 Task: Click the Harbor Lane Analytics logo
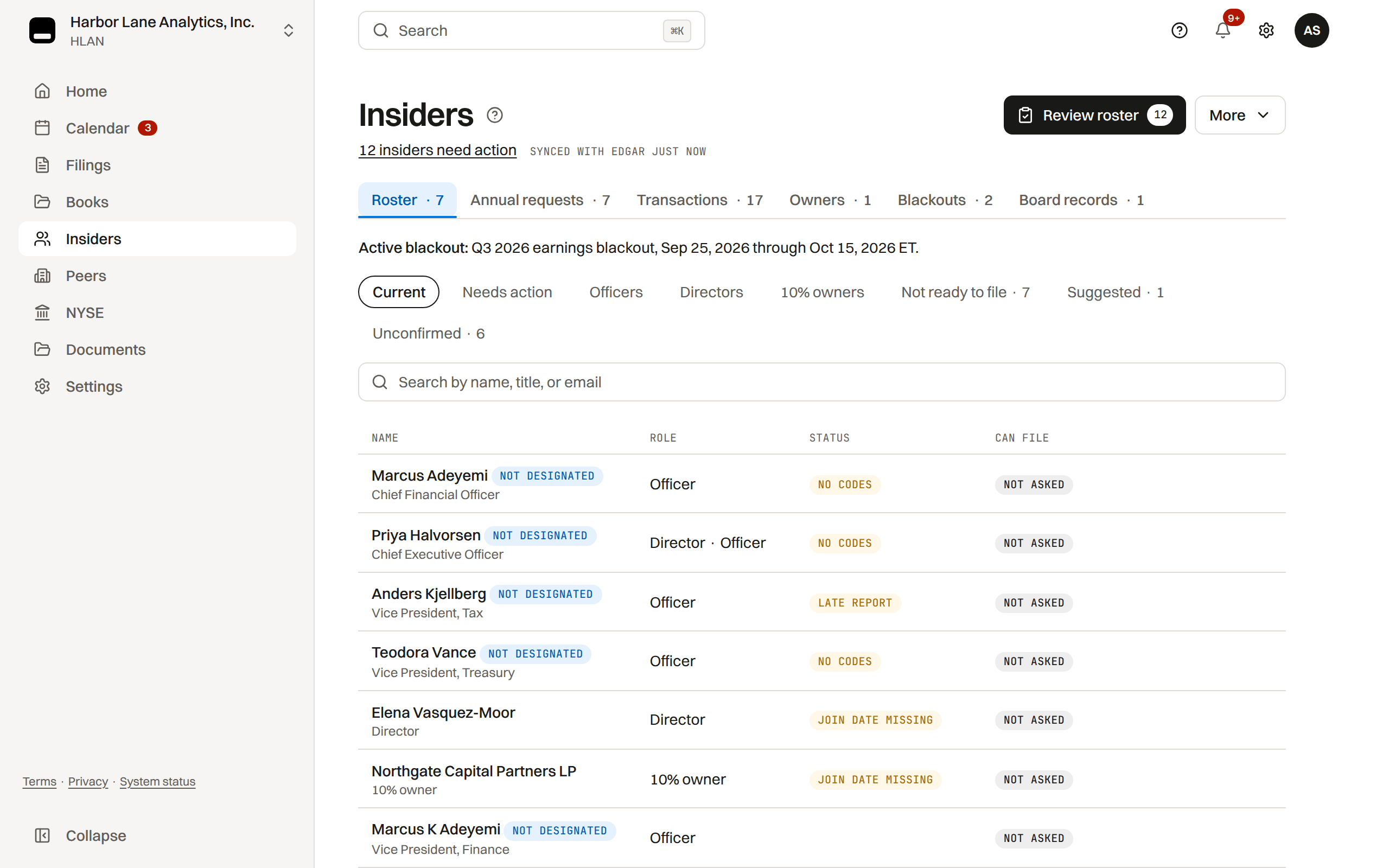[x=42, y=30]
